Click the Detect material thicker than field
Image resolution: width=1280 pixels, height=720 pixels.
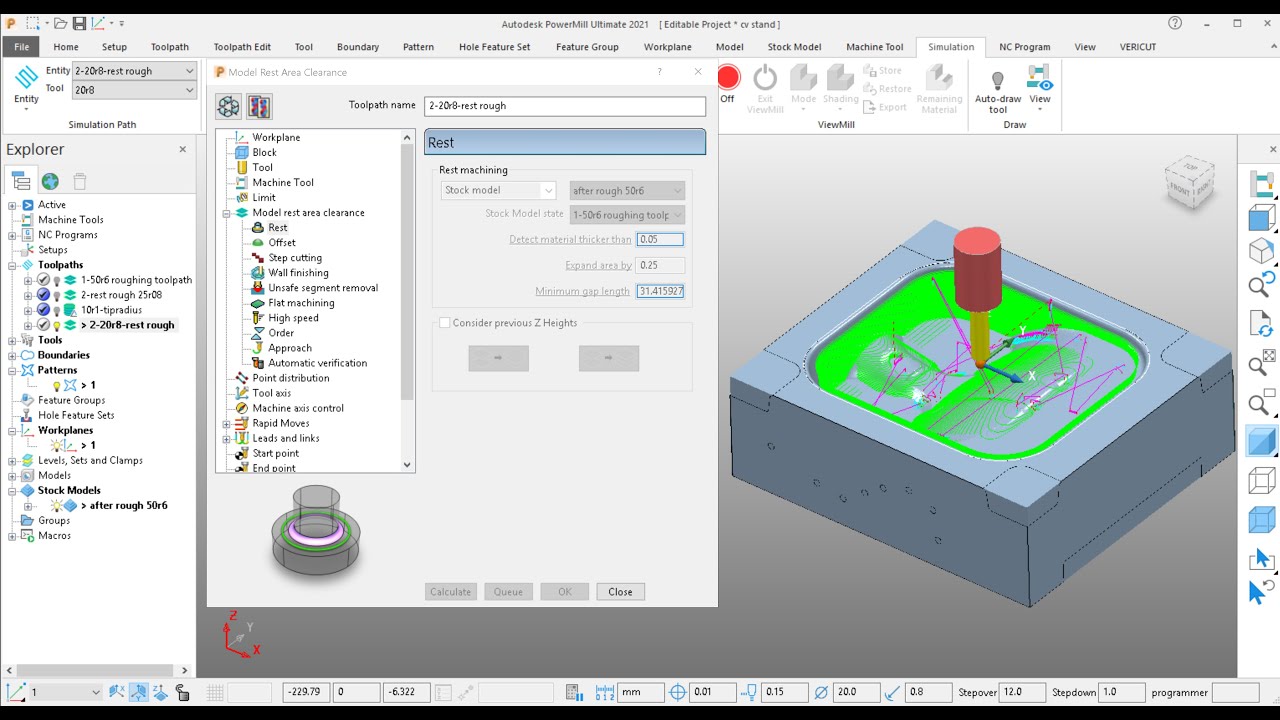[x=660, y=240]
